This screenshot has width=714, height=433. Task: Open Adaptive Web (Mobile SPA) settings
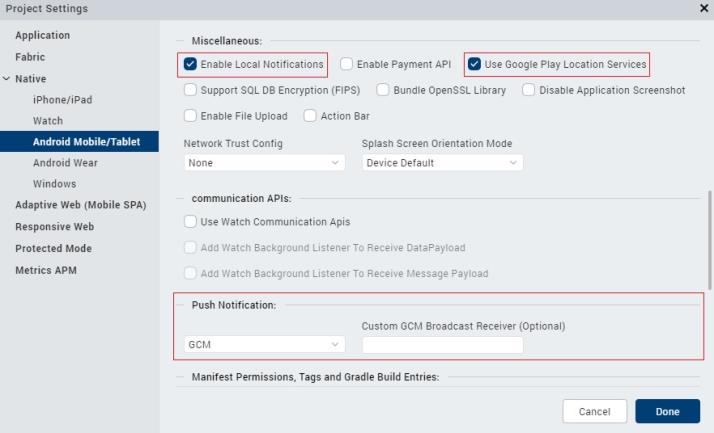80,205
